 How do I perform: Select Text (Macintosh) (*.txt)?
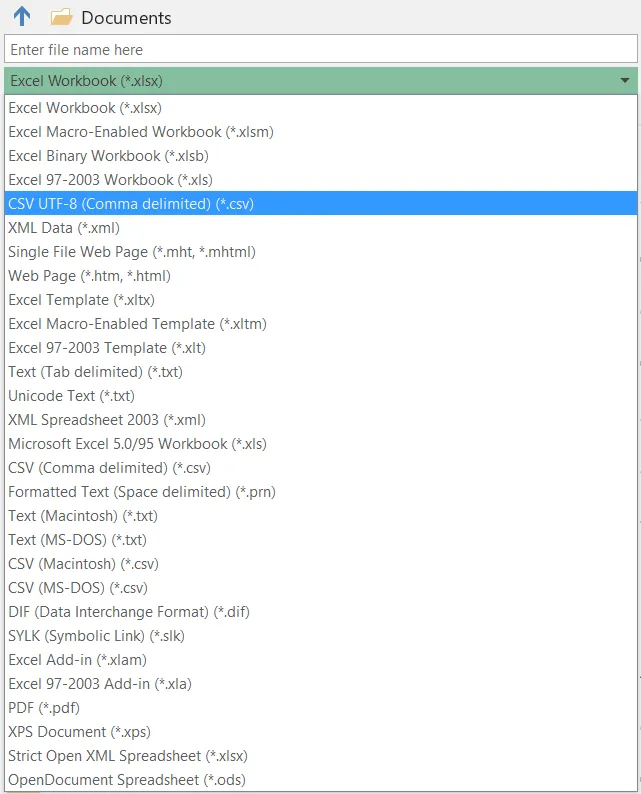pyautogui.click(x=320, y=515)
